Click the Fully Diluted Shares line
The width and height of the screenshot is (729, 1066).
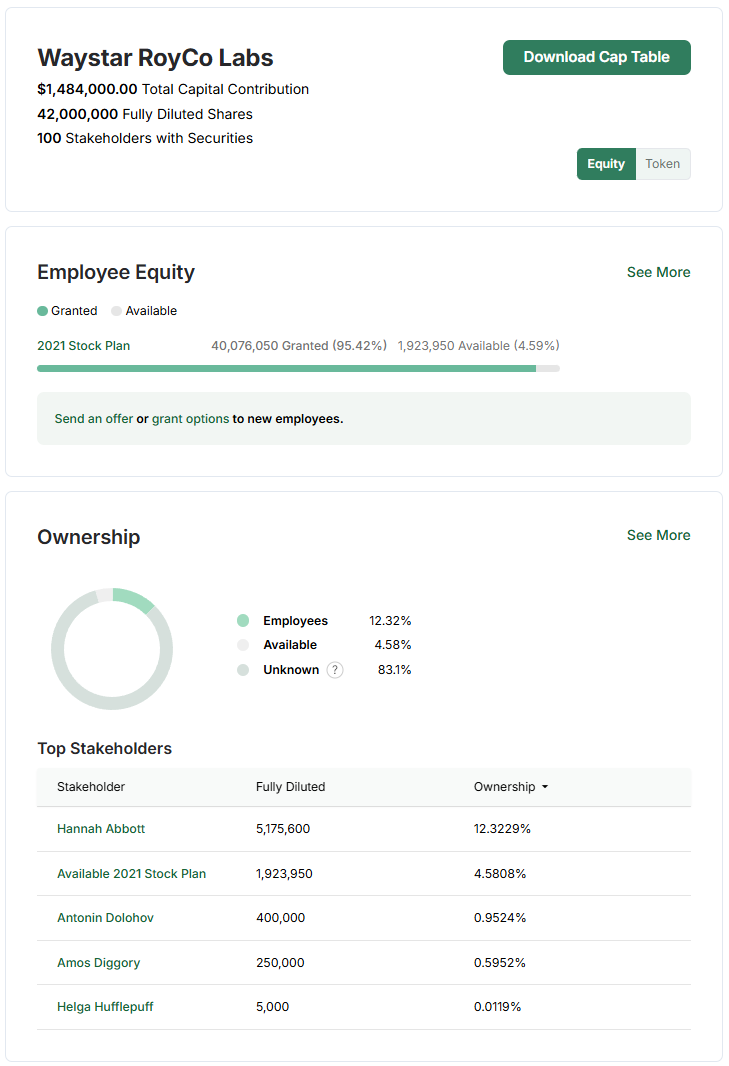(145, 114)
